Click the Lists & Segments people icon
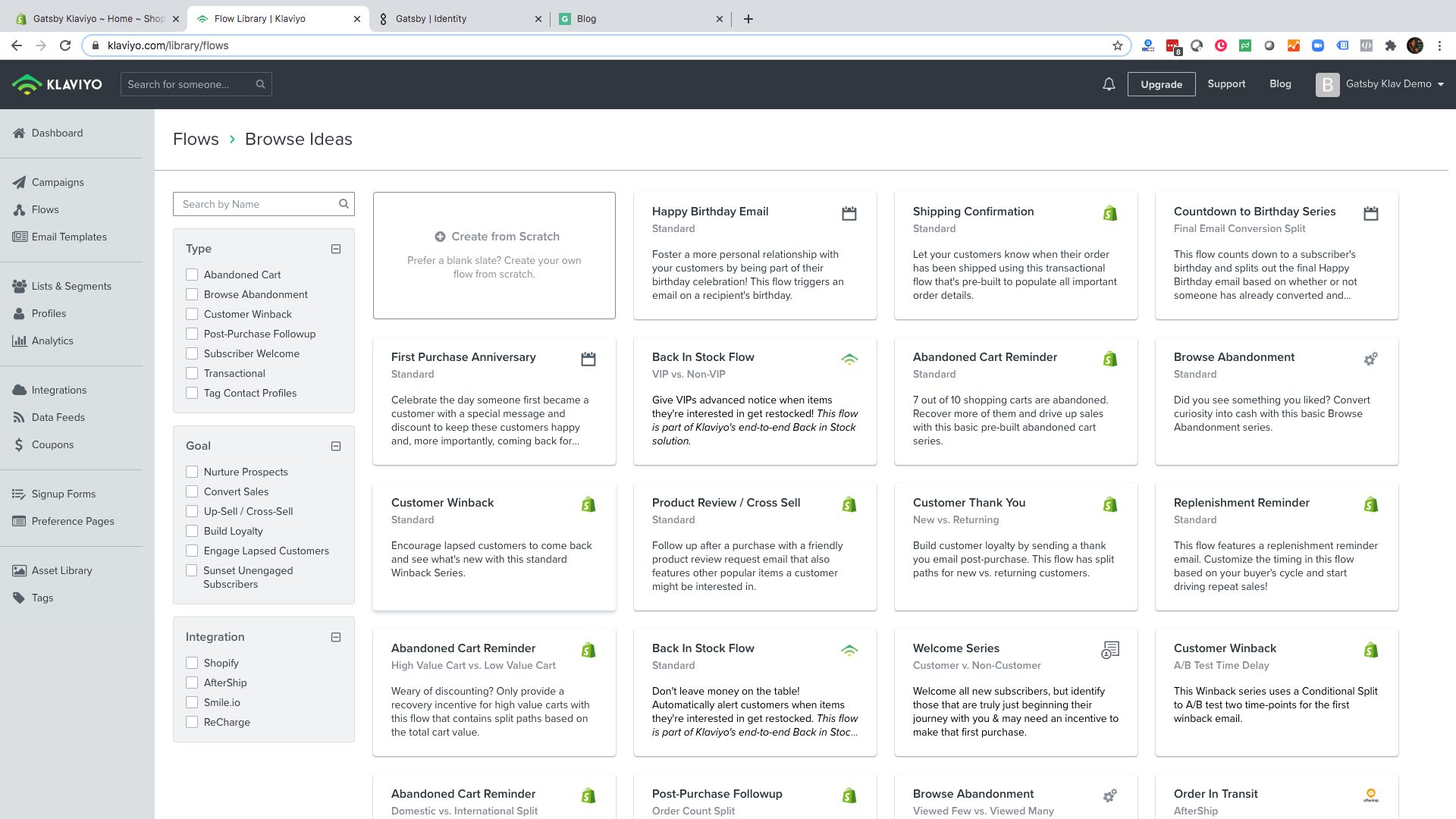 point(19,286)
